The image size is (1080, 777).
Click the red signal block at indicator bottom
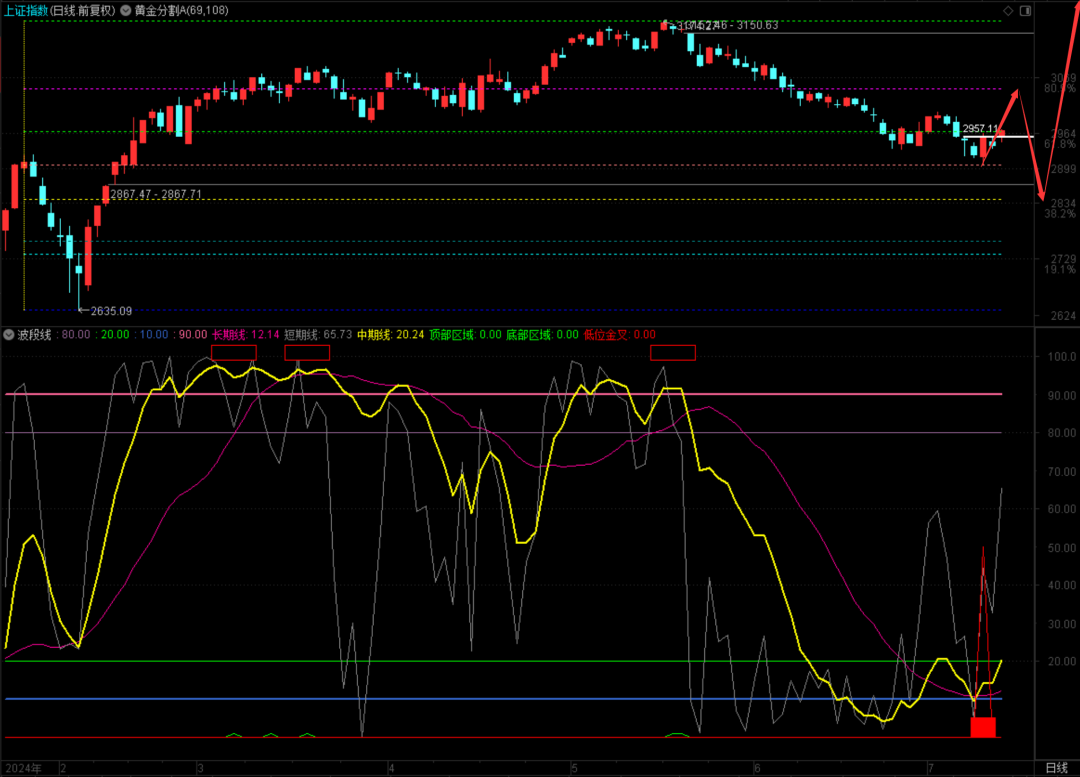[x=983, y=727]
